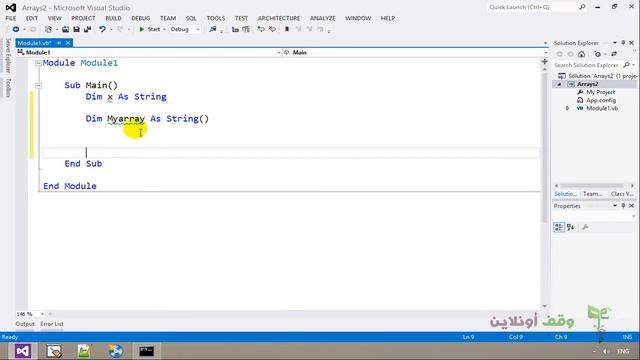The height and width of the screenshot is (360, 640).
Task: Toggle auto-hide pin on Properties panel
Action: click(623, 206)
